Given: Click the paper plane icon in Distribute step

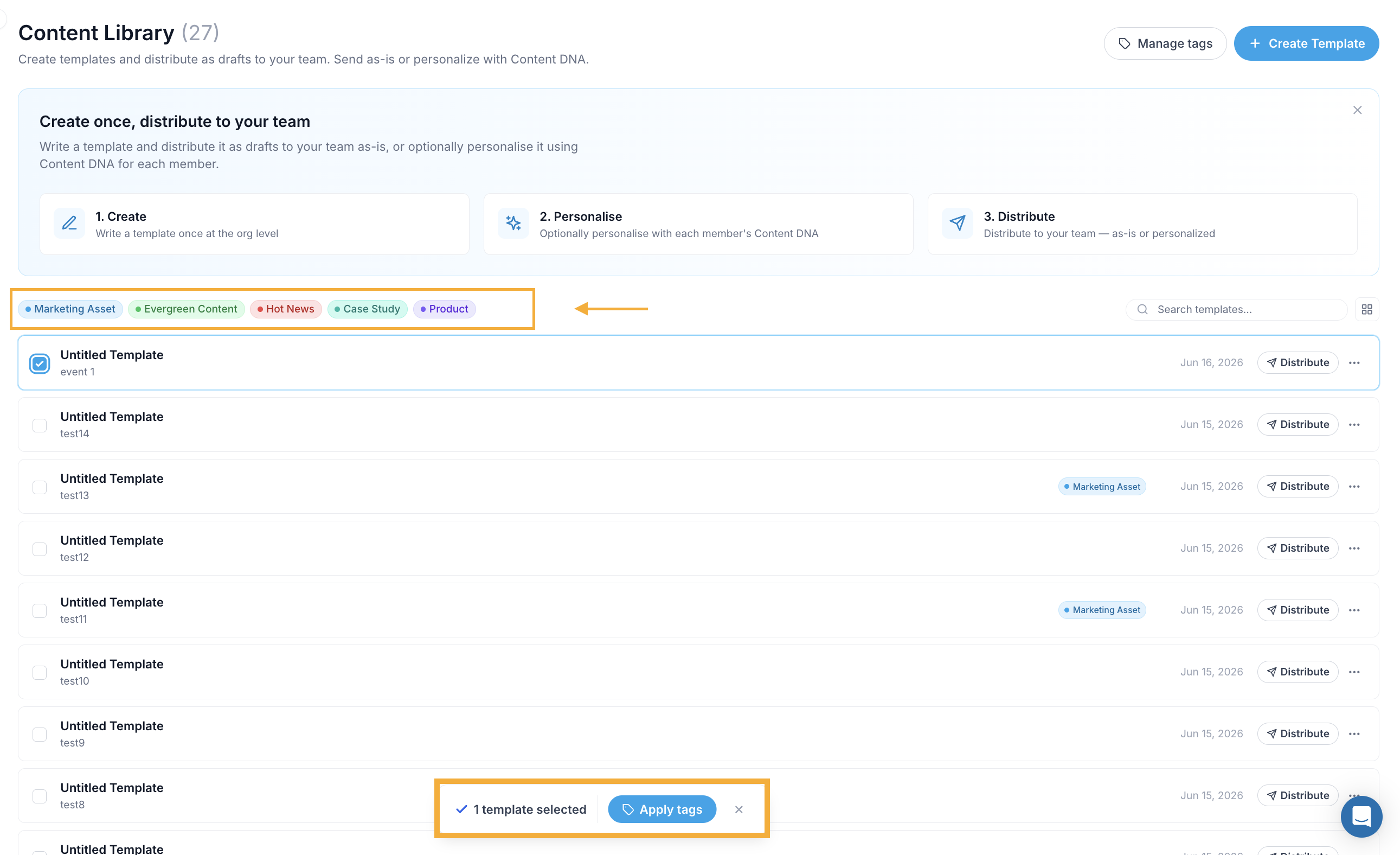Looking at the screenshot, I should [958, 224].
